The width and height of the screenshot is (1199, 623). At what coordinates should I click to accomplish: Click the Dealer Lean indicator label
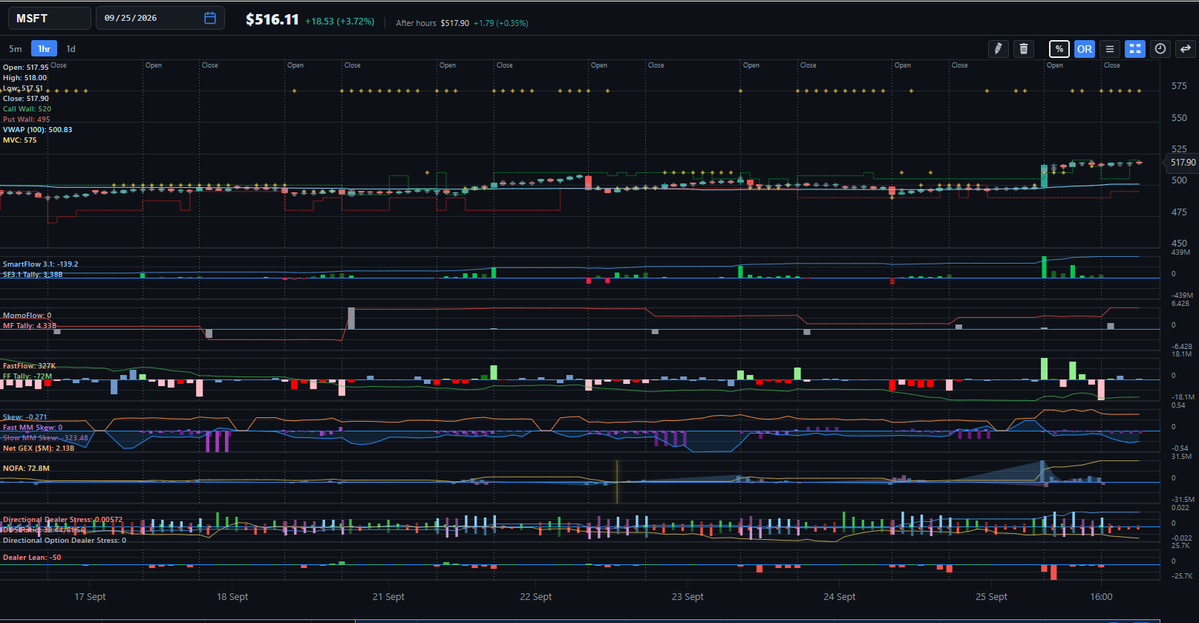[x=32, y=557]
